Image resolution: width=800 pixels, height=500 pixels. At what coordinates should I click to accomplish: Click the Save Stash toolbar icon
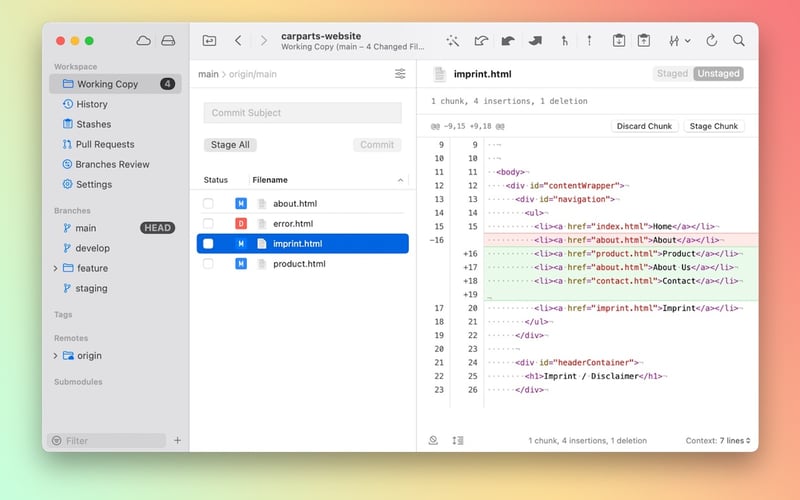click(619, 40)
